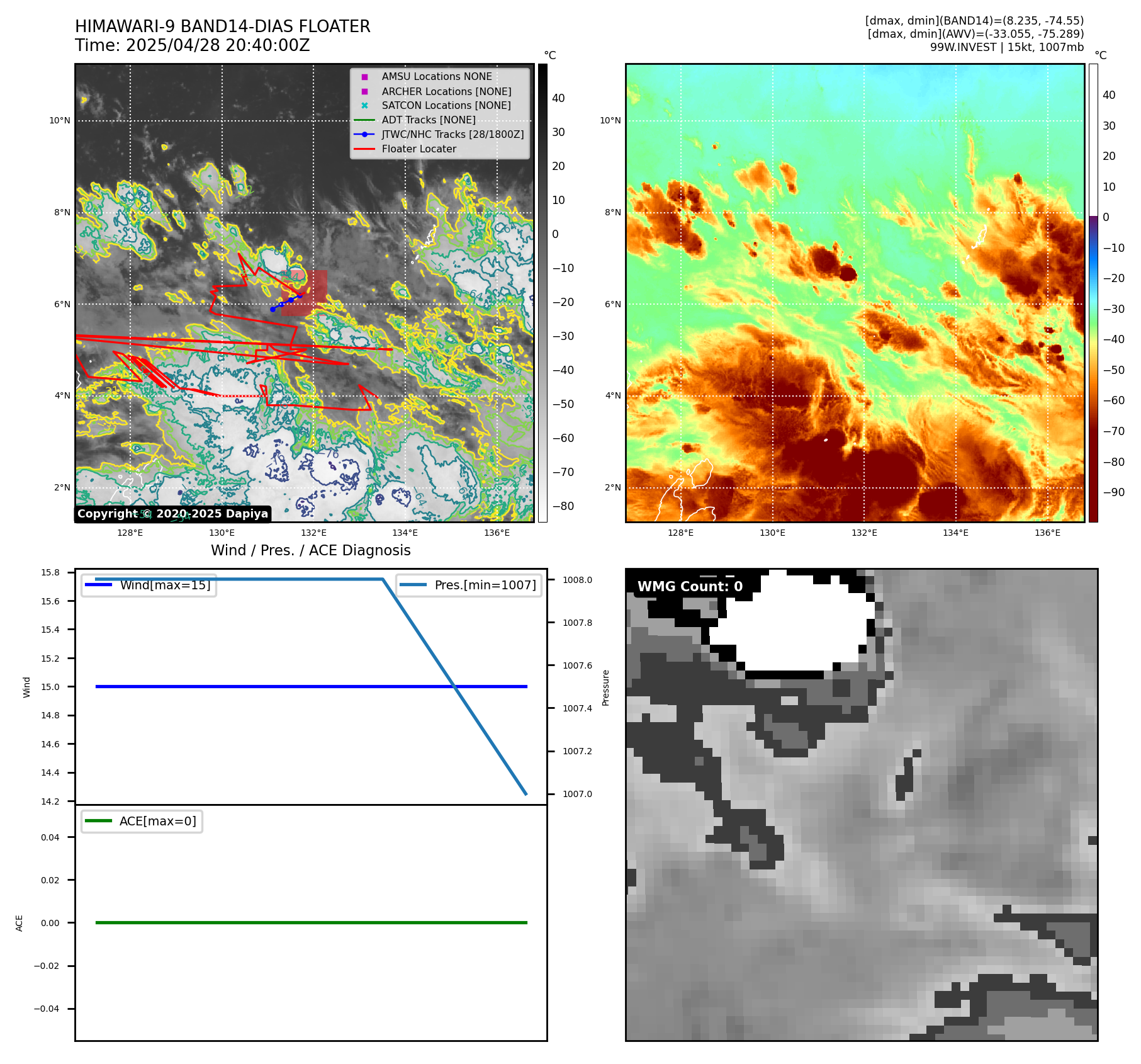Screen dimensions: 1141x1064
Task: Click the 136°E longitude label on right map
Action: point(1047,533)
